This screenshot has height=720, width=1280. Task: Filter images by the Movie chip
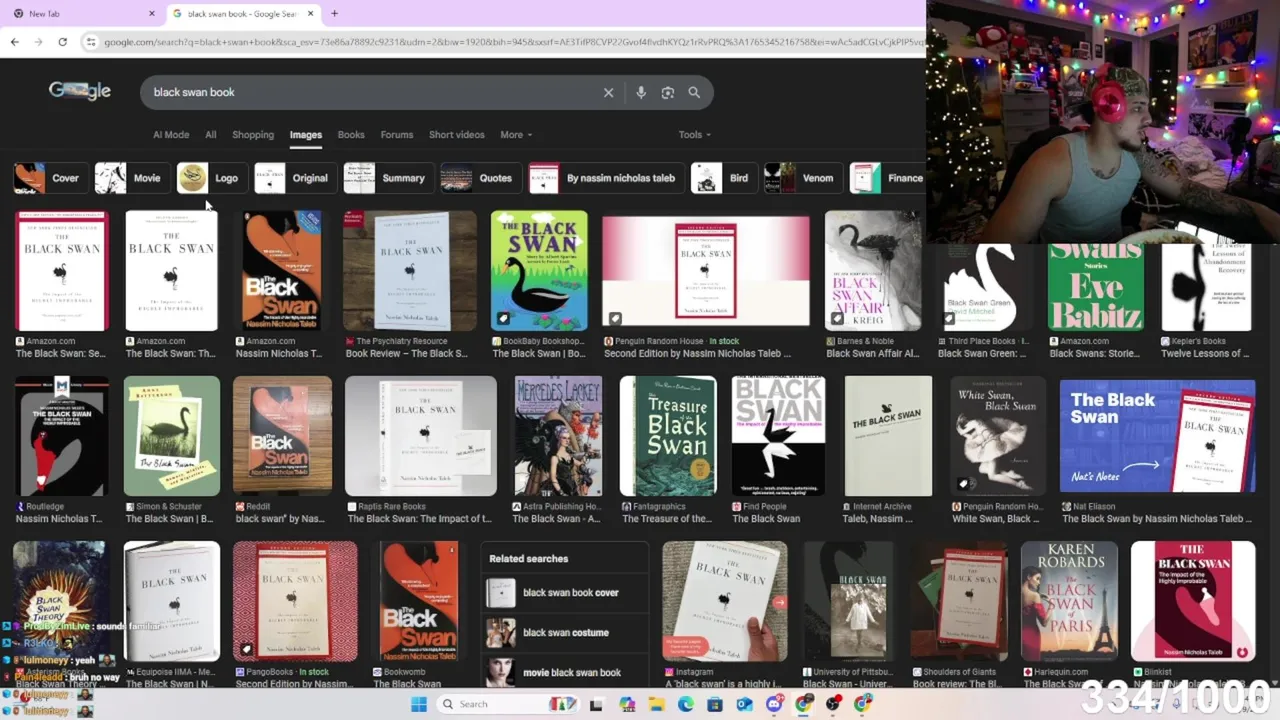[131, 178]
